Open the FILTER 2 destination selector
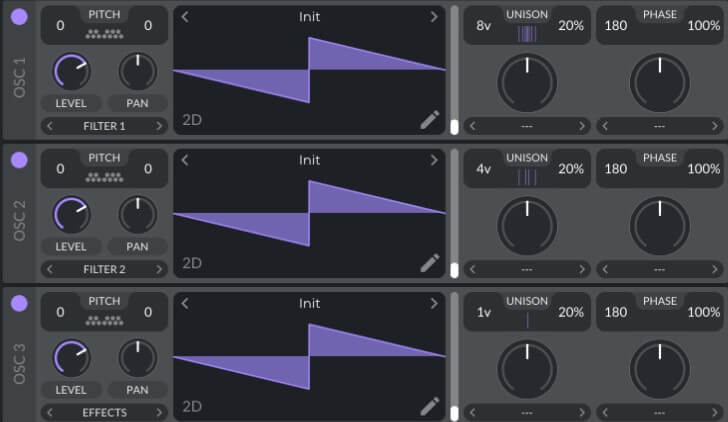The height and width of the screenshot is (422, 728). pos(104,269)
